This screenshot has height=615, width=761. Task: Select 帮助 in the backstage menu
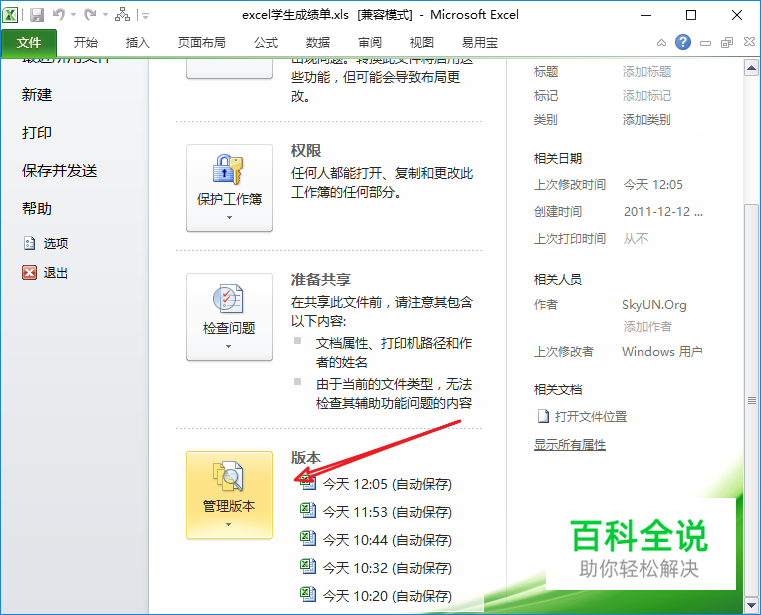point(37,209)
